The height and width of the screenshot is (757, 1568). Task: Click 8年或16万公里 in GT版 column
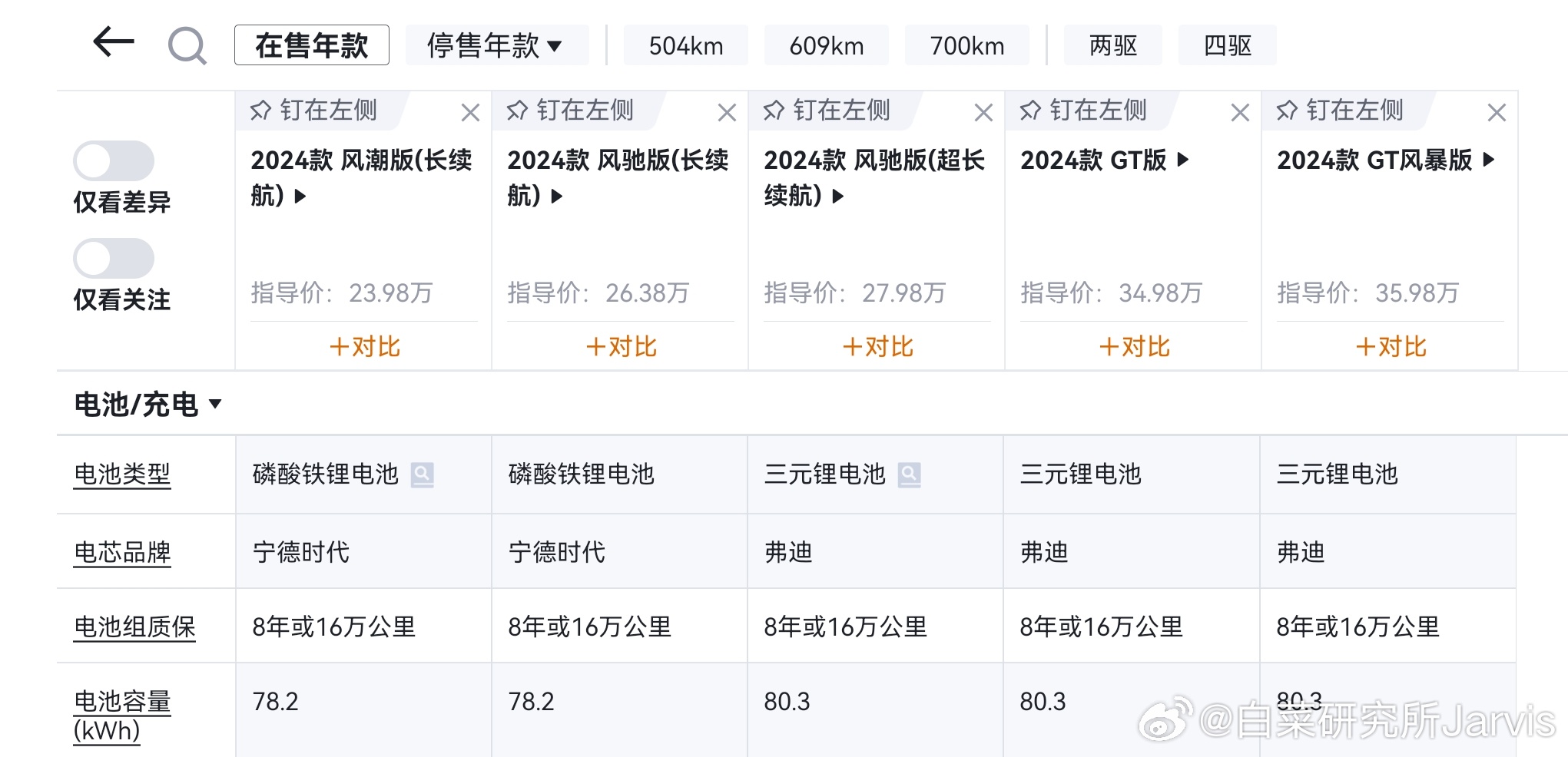[1102, 626]
